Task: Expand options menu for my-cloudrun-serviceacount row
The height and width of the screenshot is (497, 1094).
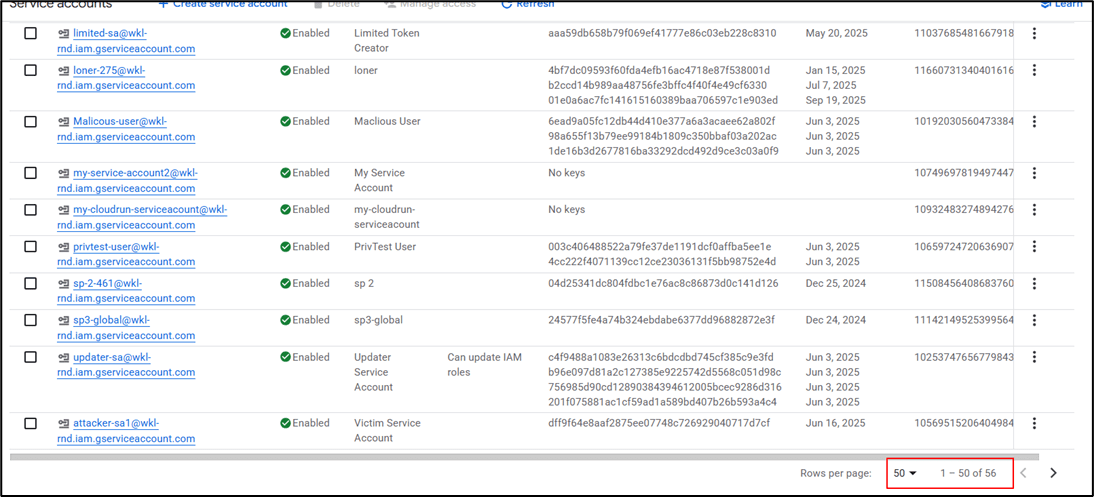Action: [1034, 210]
